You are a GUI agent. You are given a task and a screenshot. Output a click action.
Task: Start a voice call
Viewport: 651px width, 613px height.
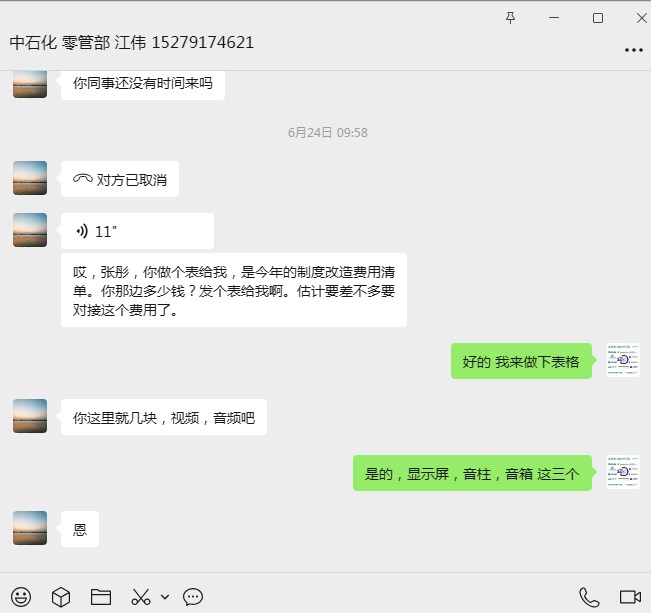(589, 597)
